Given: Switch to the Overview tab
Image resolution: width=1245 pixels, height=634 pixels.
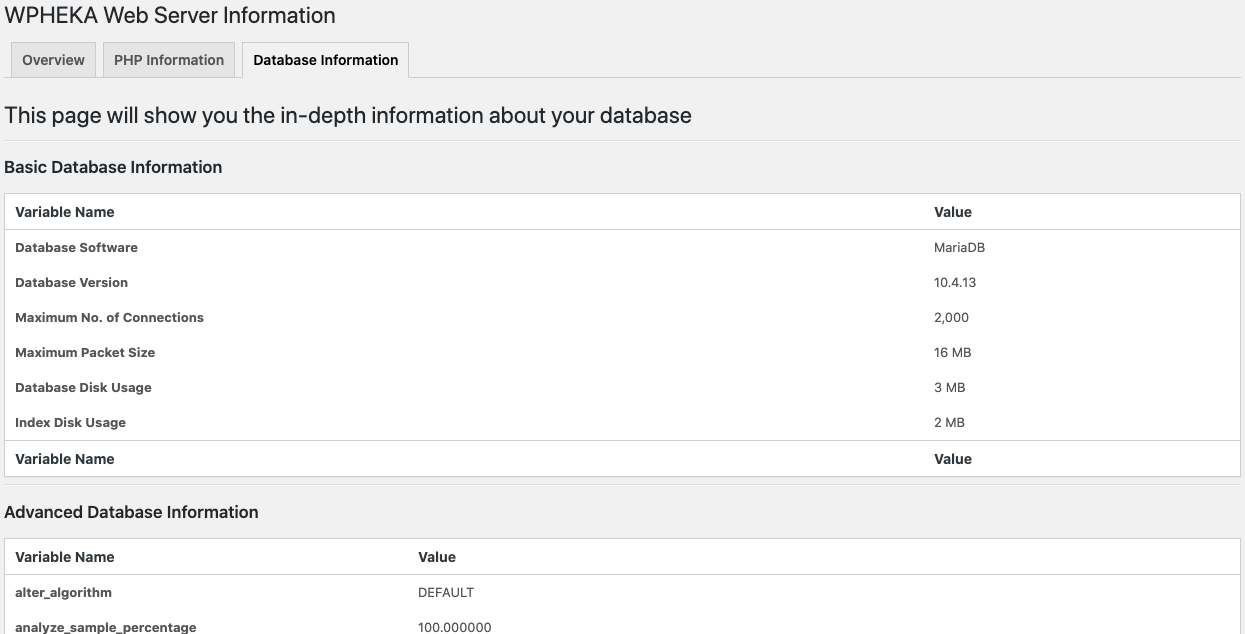Looking at the screenshot, I should click(x=53, y=60).
